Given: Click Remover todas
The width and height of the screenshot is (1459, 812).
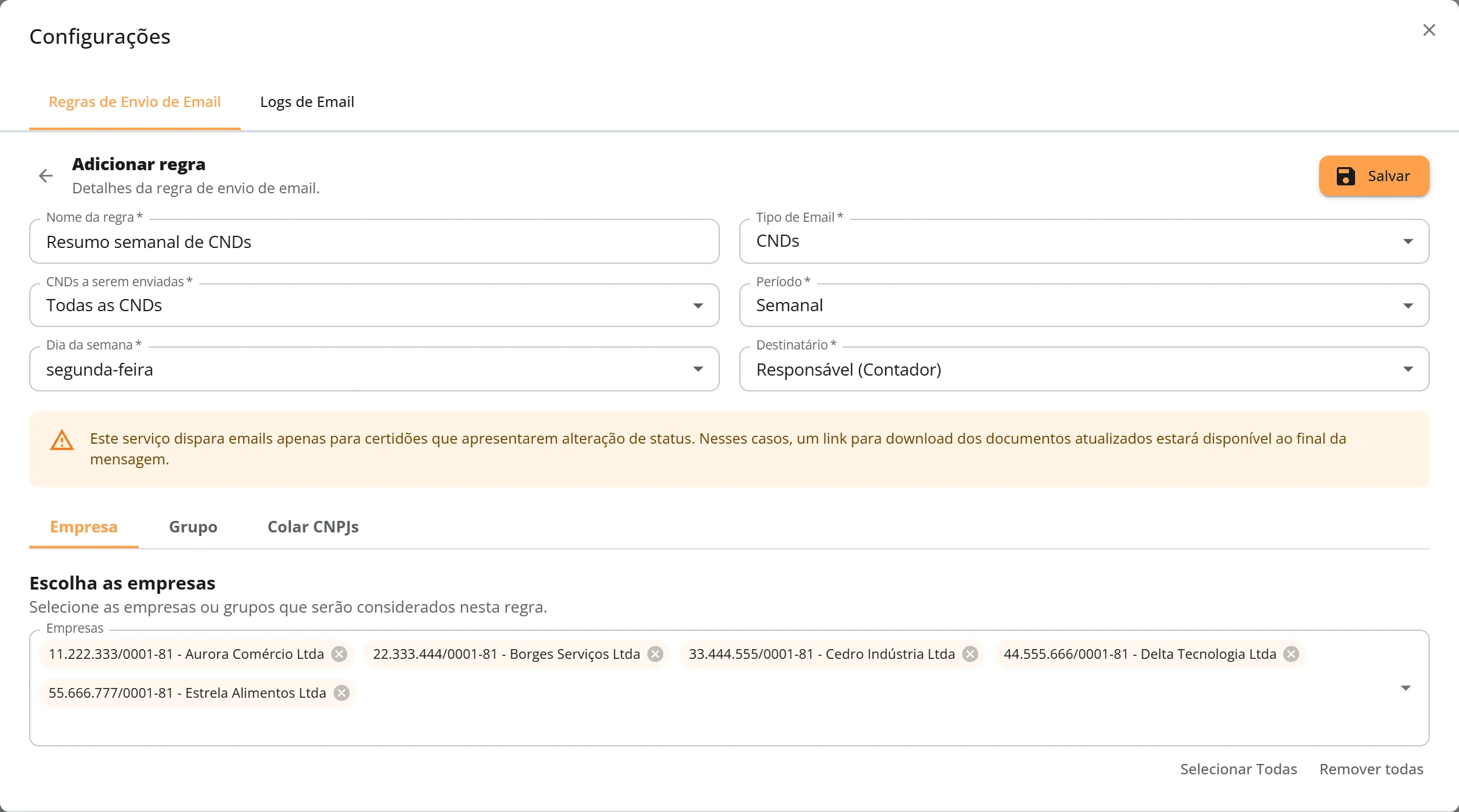Looking at the screenshot, I should pyautogui.click(x=1371, y=769).
